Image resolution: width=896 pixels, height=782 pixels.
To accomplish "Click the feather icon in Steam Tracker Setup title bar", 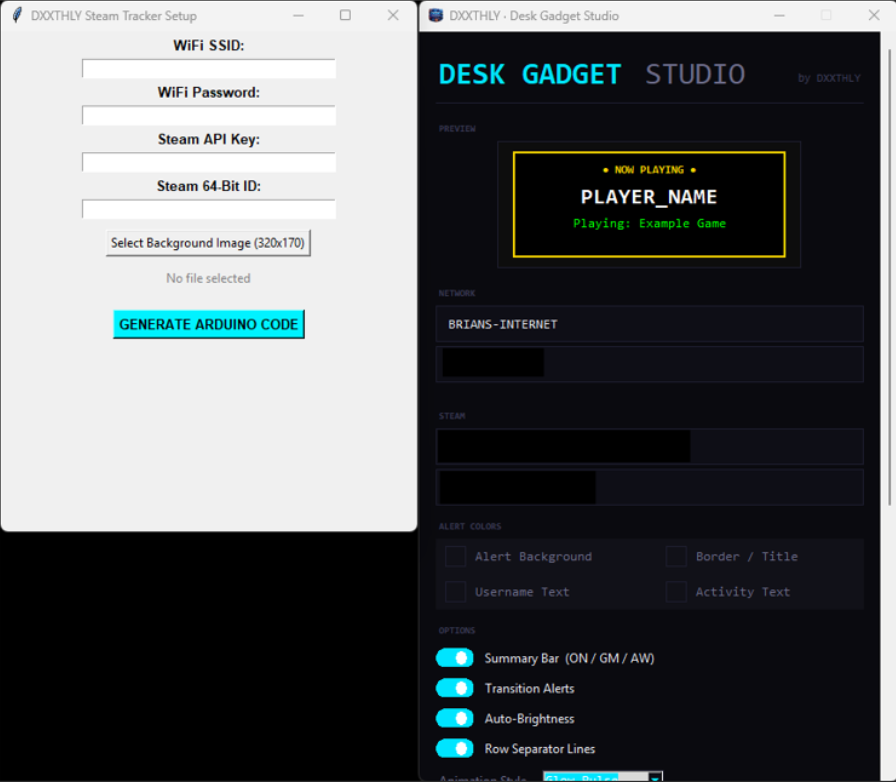I will [17, 15].
